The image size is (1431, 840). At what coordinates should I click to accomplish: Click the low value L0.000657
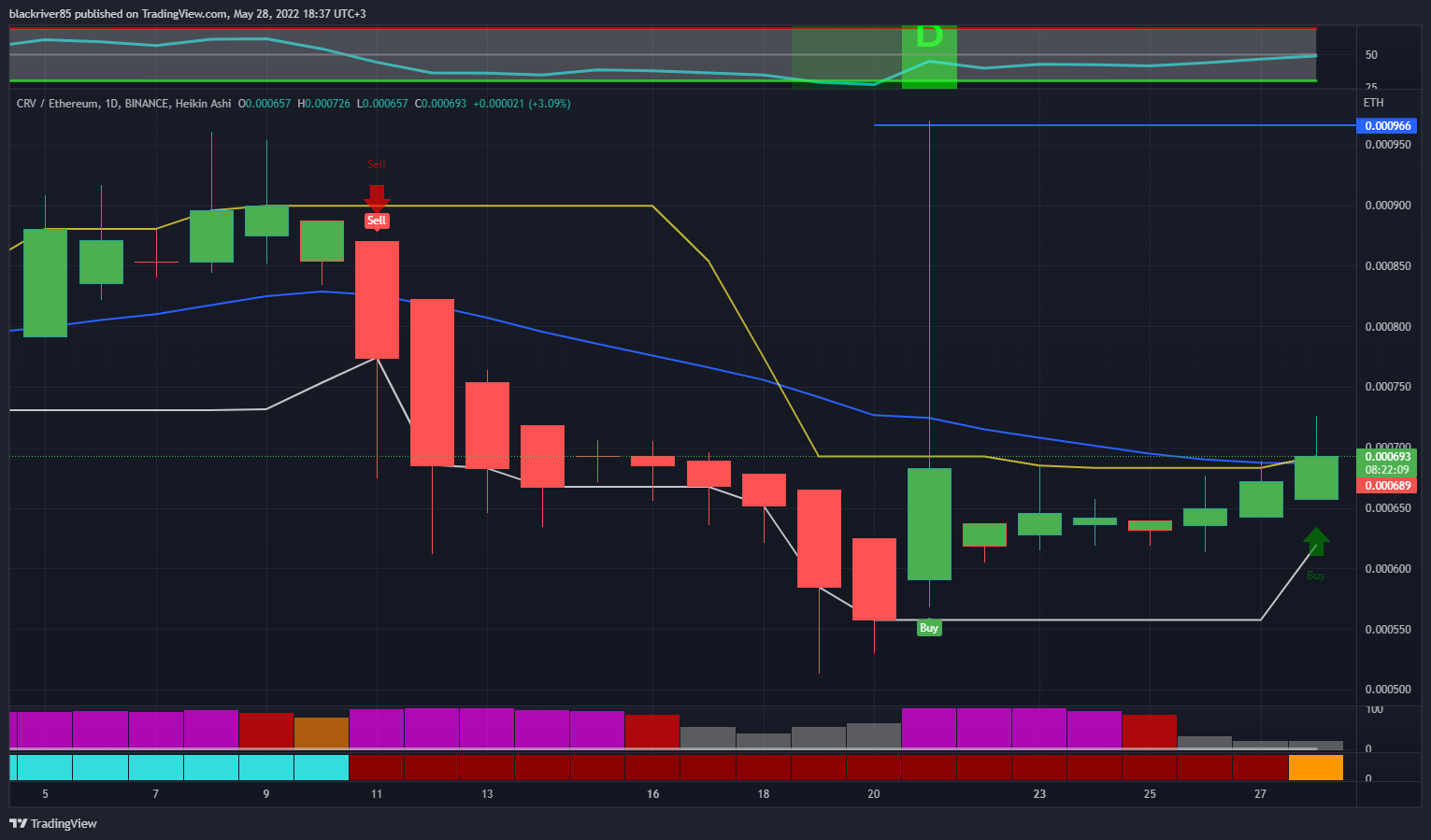click(x=382, y=104)
